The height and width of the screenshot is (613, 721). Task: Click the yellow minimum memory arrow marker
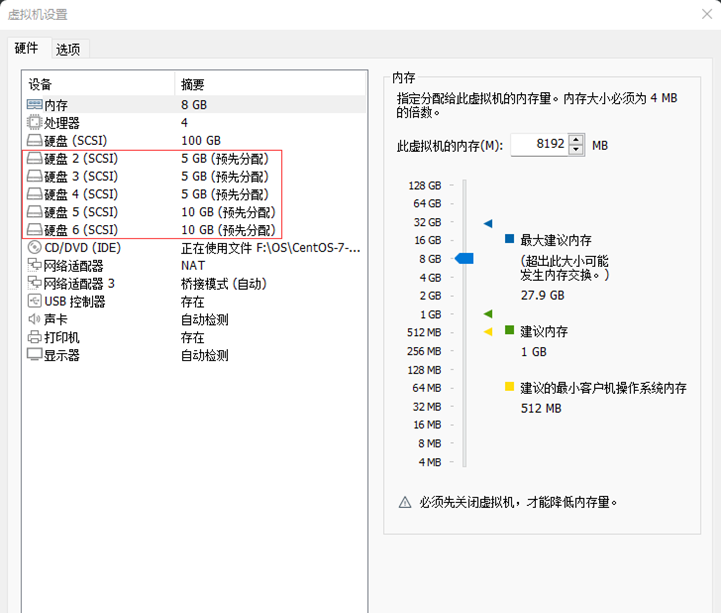pyautogui.click(x=488, y=332)
